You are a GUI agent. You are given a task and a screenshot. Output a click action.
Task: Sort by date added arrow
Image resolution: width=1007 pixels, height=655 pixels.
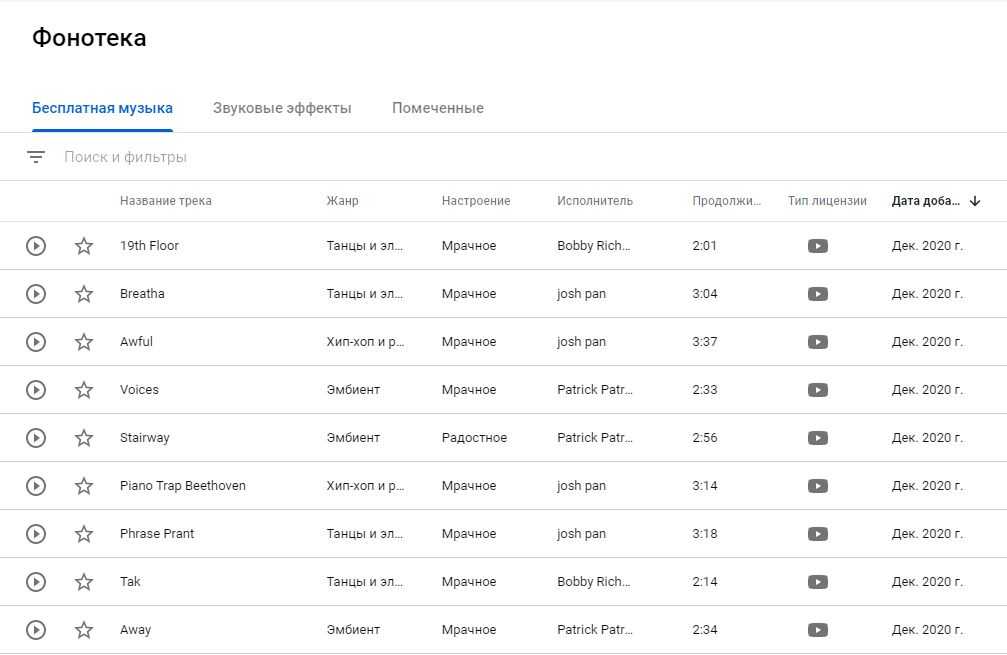pyautogui.click(x=975, y=201)
